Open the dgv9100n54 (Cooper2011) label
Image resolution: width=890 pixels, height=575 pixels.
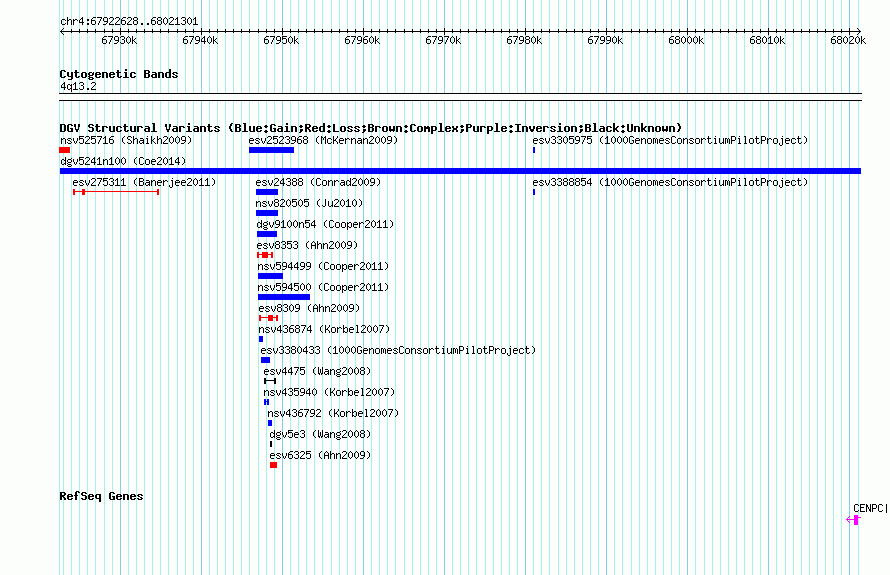[x=325, y=224]
